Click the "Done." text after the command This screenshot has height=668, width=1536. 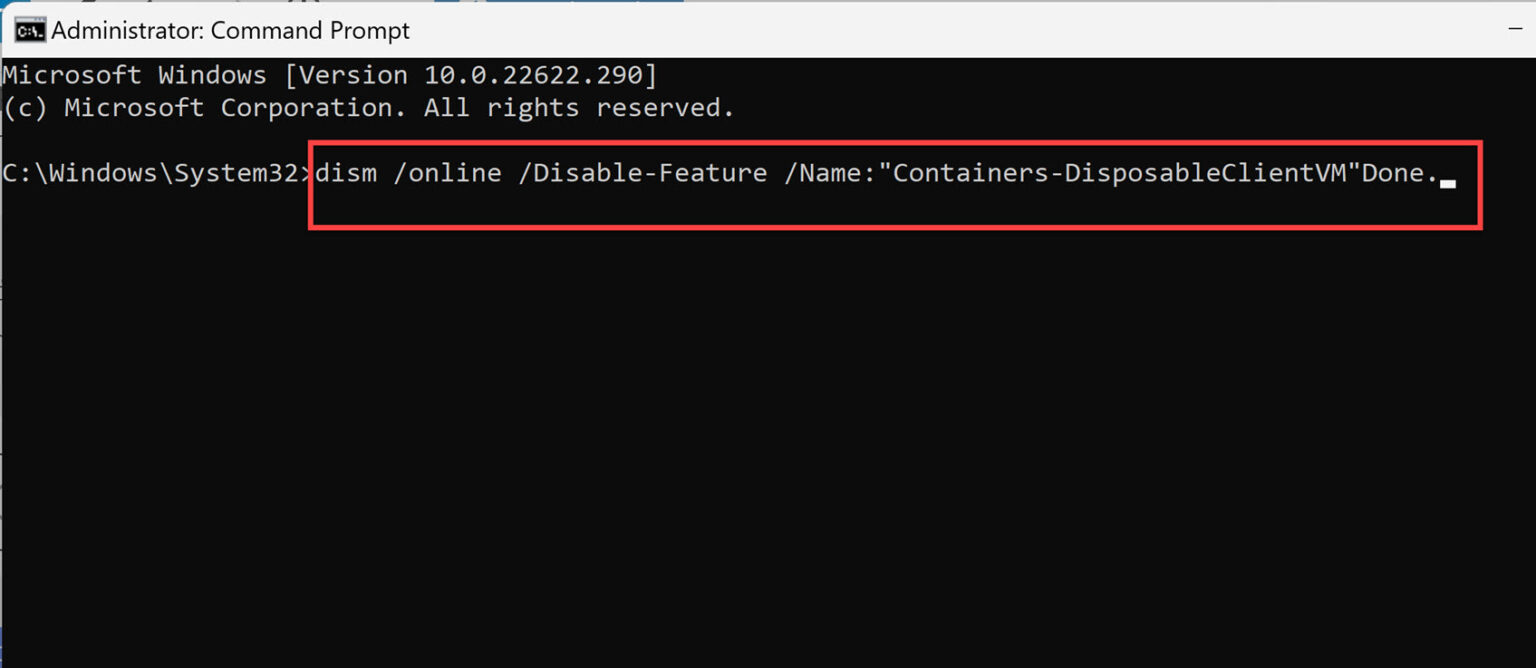point(1400,173)
